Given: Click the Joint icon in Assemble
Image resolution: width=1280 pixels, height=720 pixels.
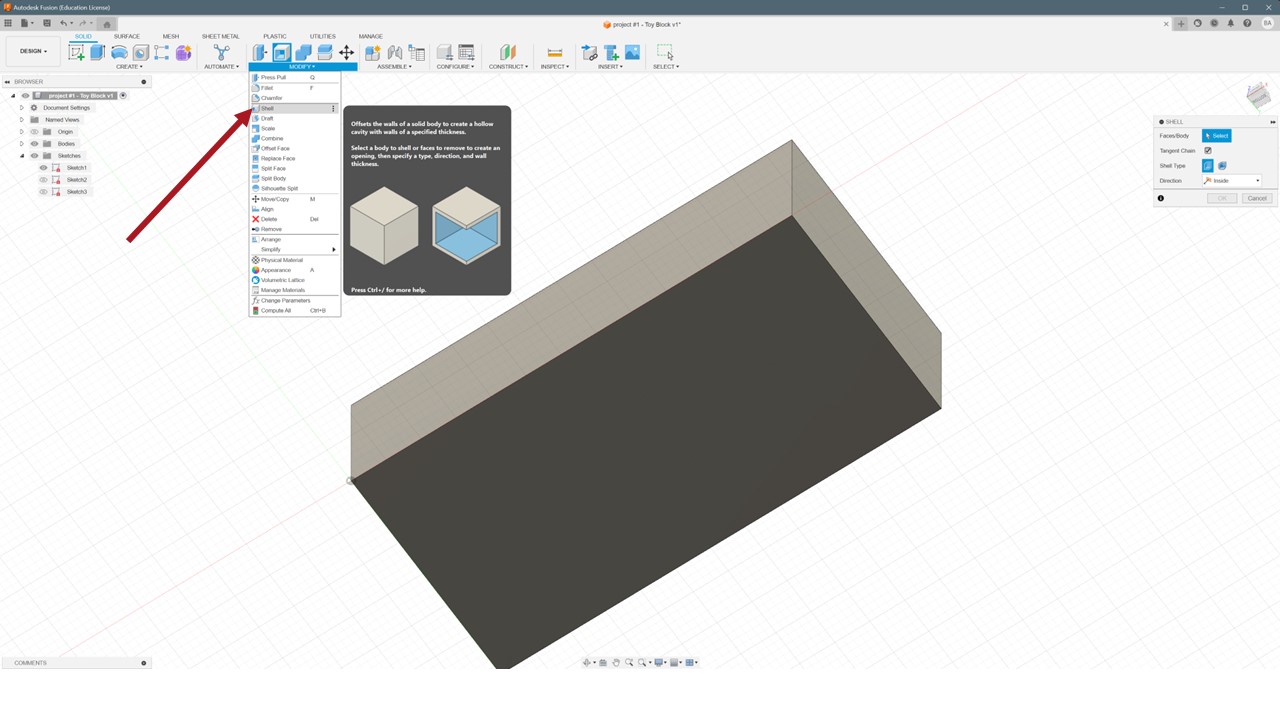Looking at the screenshot, I should [x=395, y=52].
